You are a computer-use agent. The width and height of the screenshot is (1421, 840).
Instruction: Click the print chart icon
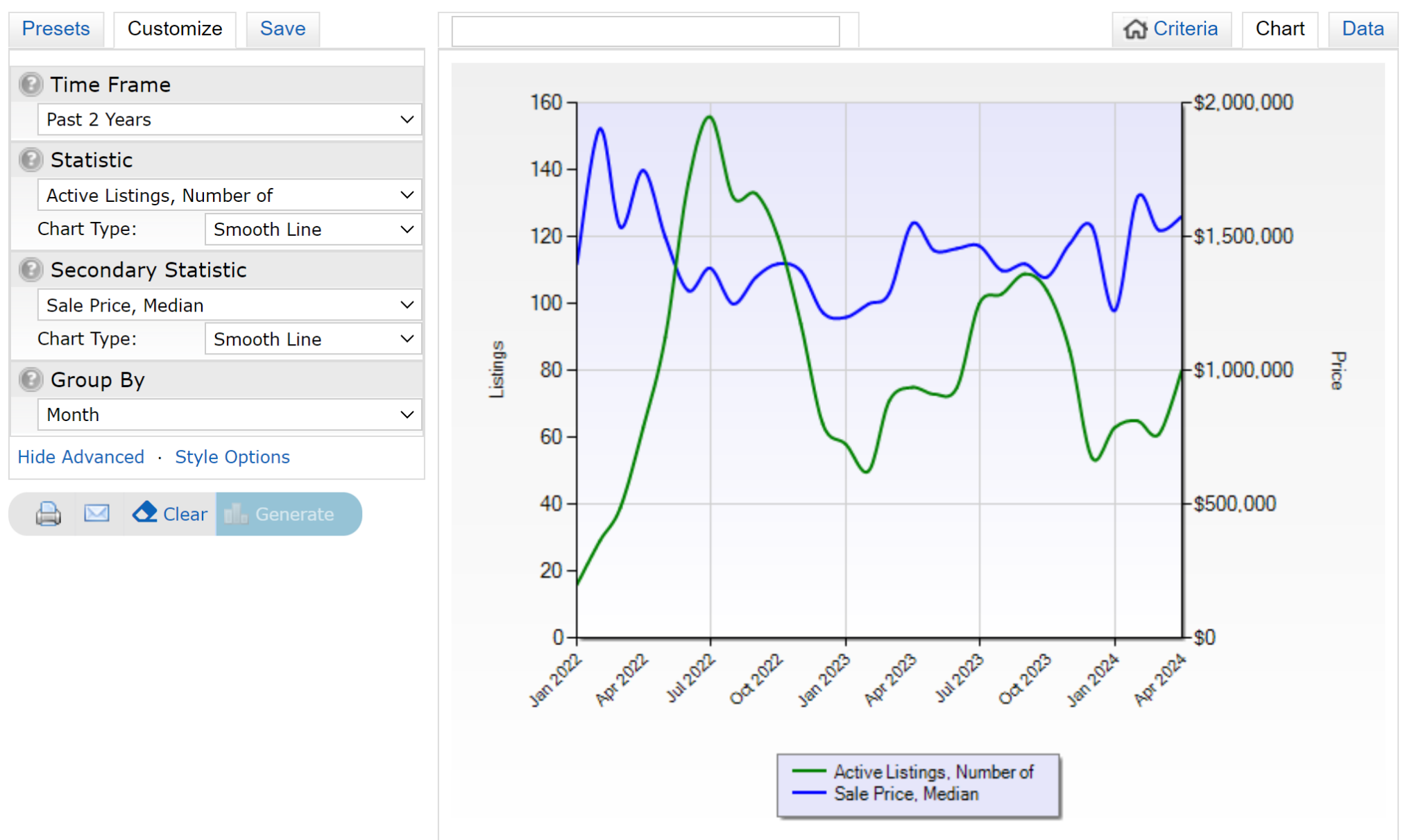pos(46,513)
